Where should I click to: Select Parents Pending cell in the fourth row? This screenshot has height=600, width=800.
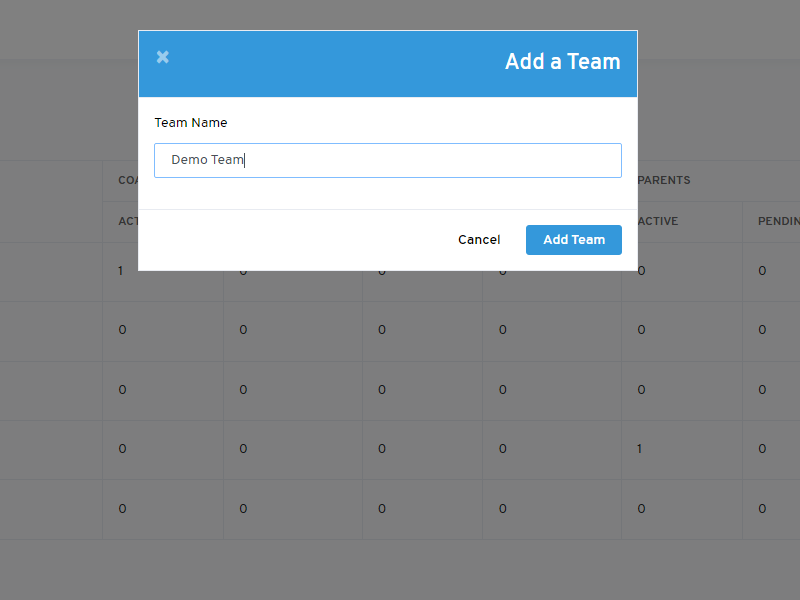(762, 449)
